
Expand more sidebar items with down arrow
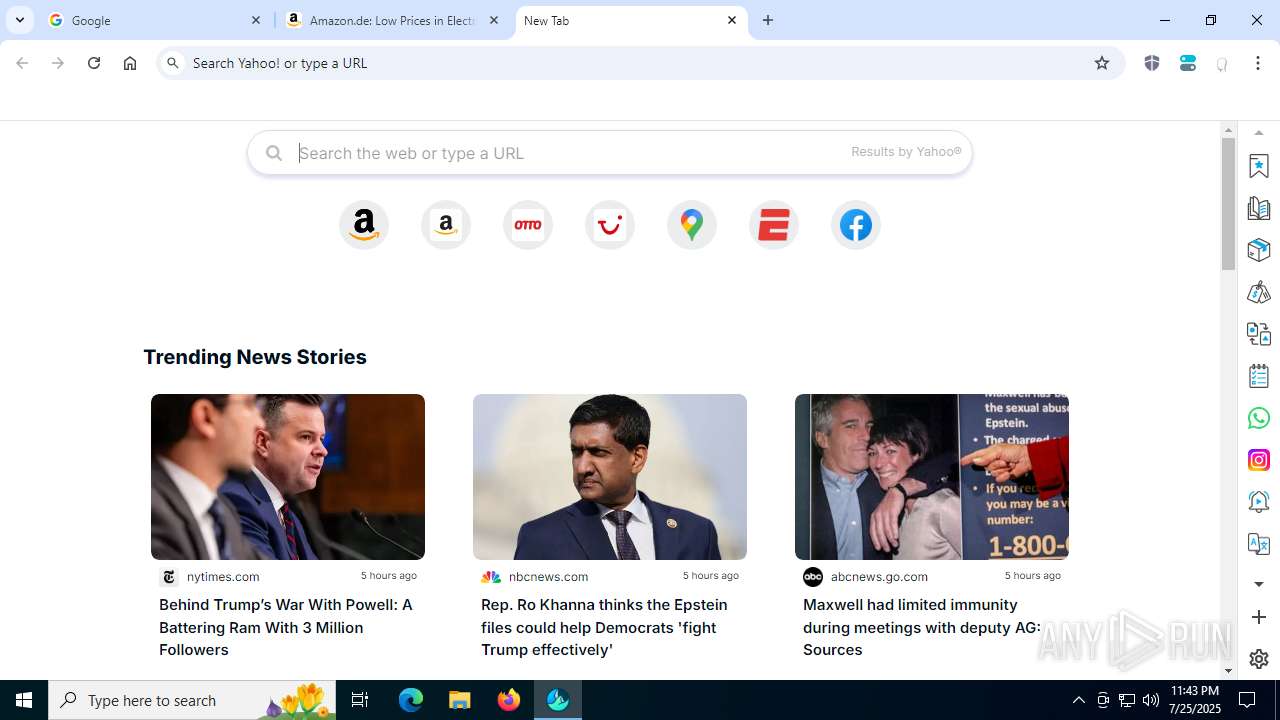[x=1259, y=584]
